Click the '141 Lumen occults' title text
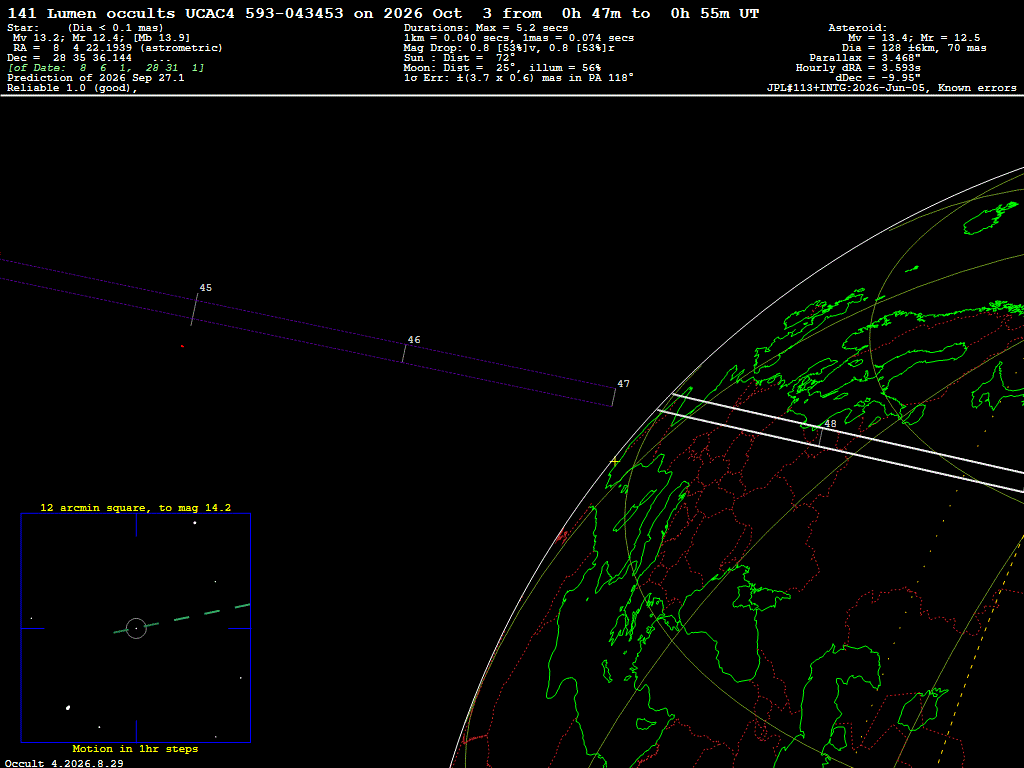 (91, 13)
